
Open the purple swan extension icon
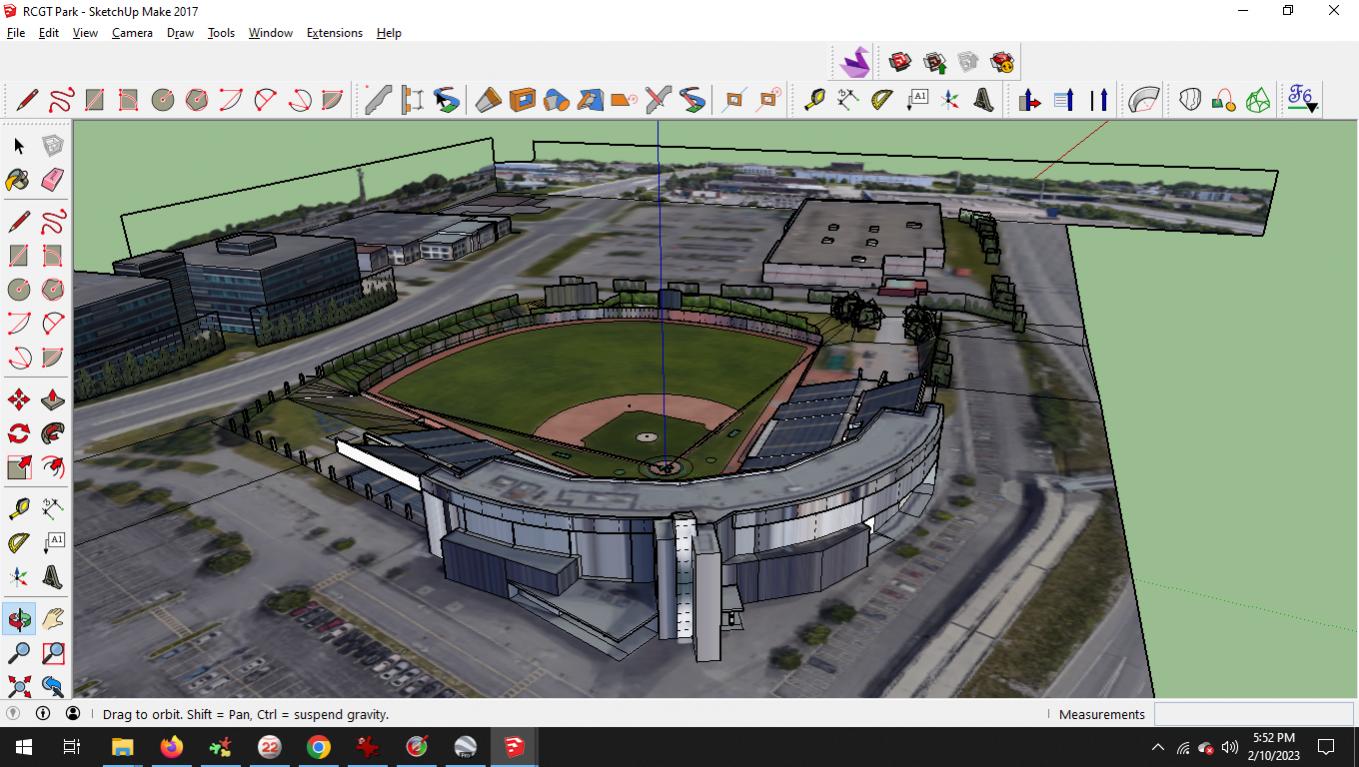point(854,63)
